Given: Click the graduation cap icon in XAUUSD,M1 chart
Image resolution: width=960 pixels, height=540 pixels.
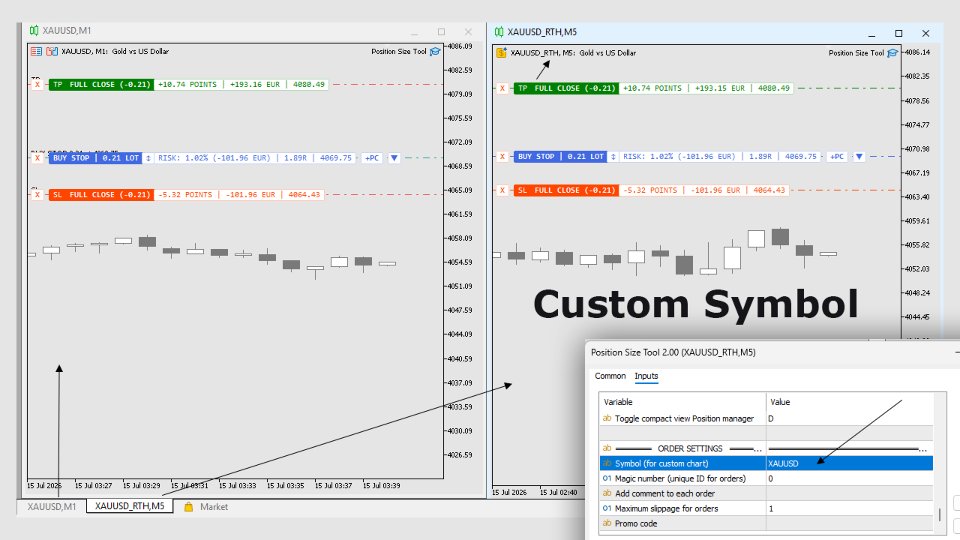Looking at the screenshot, I should (435, 51).
